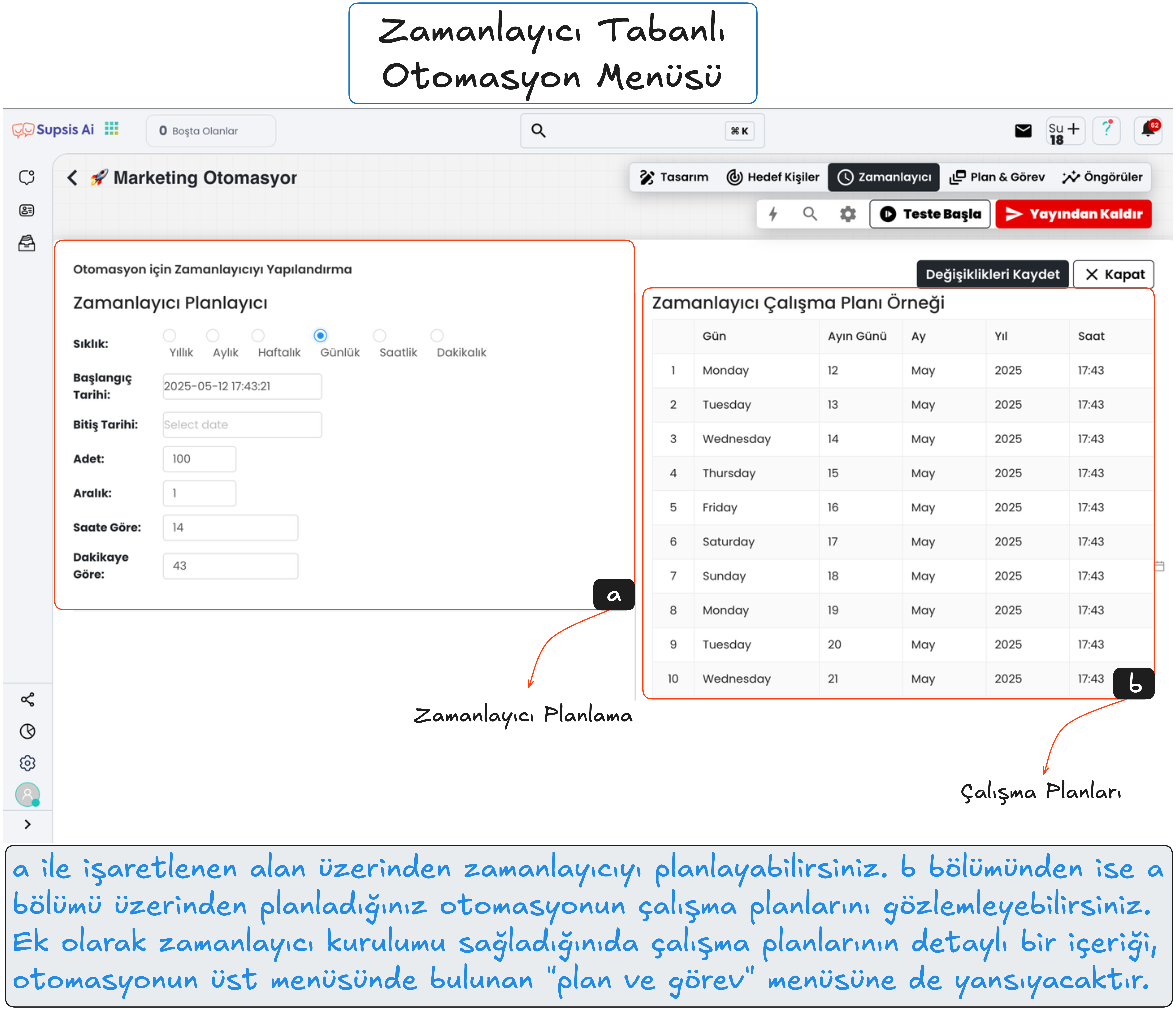Screen dimensions: 1176x1010
Task: Click the Dakikaya Göre field showing 43
Action: [230, 566]
